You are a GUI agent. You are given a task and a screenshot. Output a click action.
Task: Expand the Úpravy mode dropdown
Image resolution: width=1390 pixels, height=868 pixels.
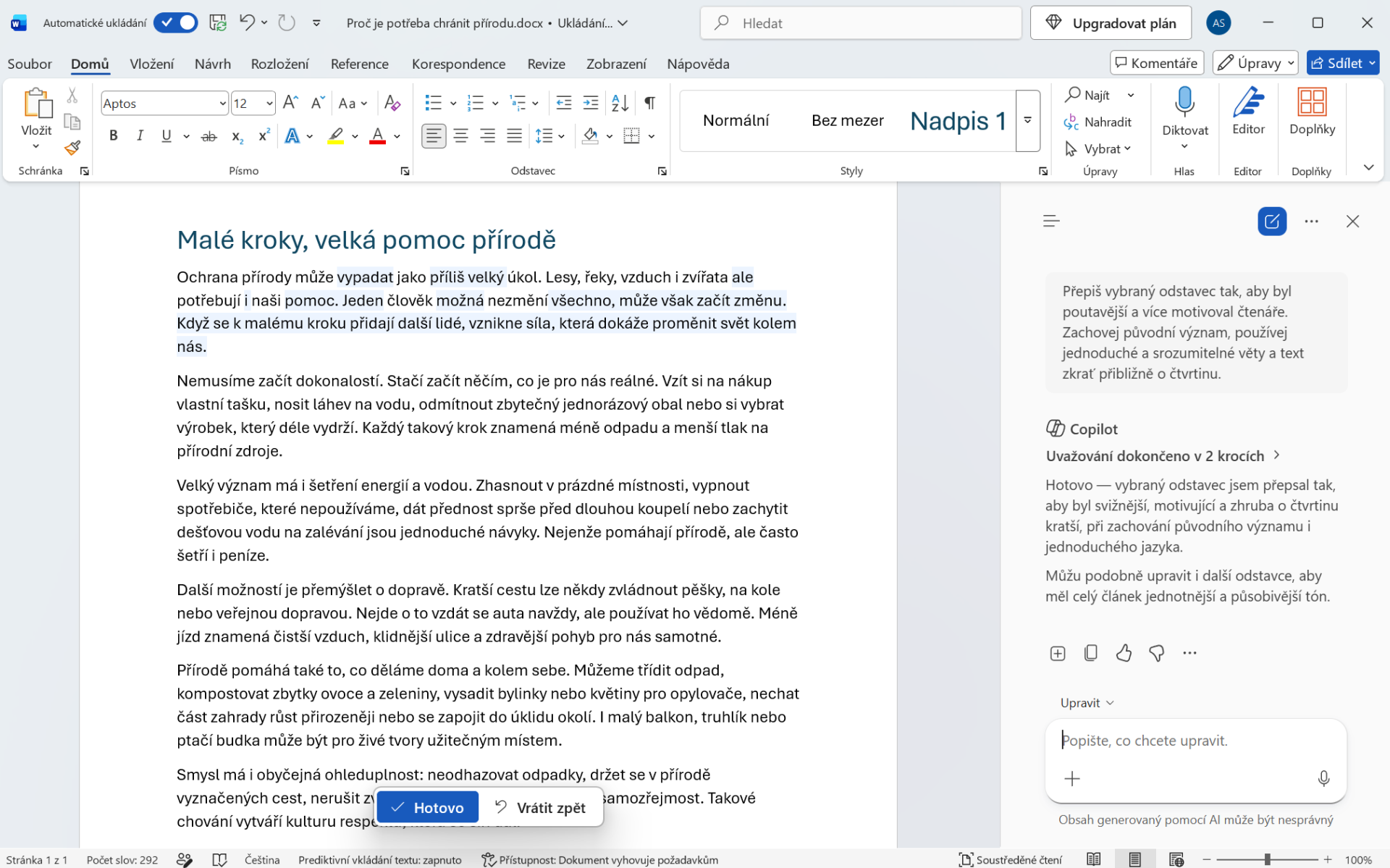click(x=1255, y=63)
